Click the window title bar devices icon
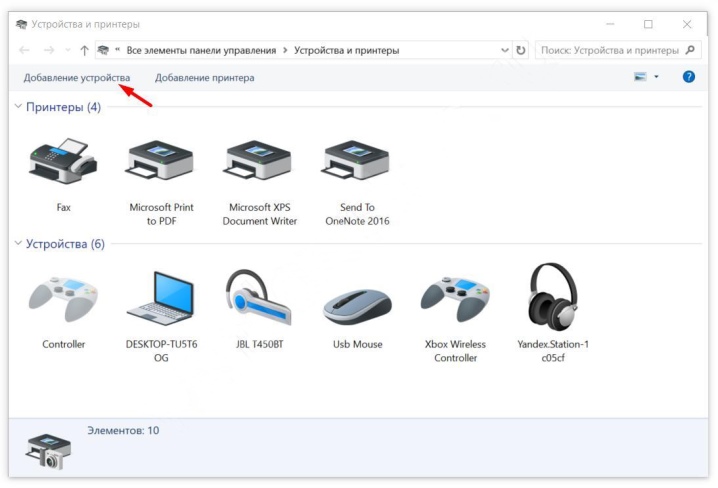 pos(21,24)
